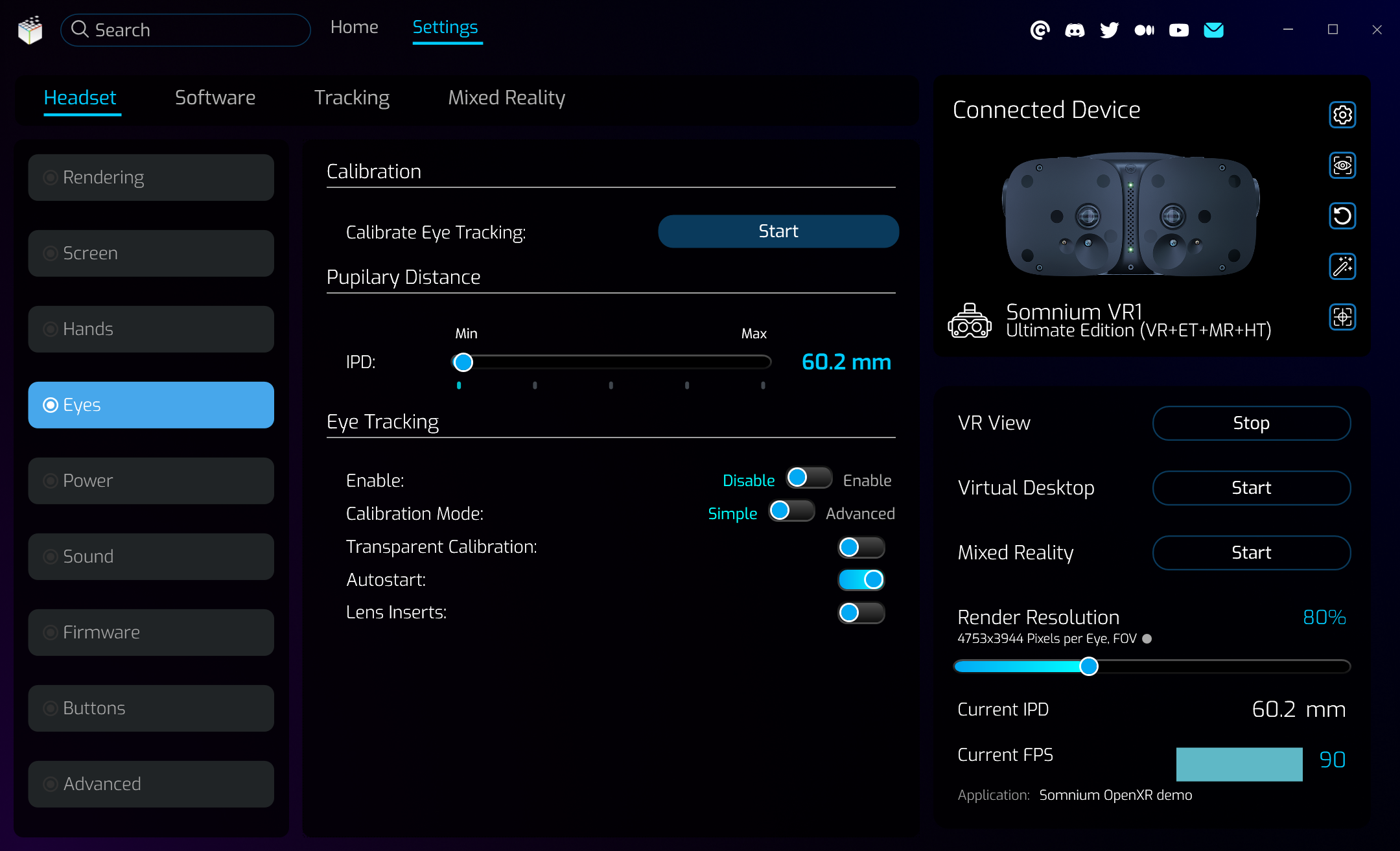The width and height of the screenshot is (1400, 851).
Task: Click the Somnium VR1 headset image
Action: [x=1130, y=215]
